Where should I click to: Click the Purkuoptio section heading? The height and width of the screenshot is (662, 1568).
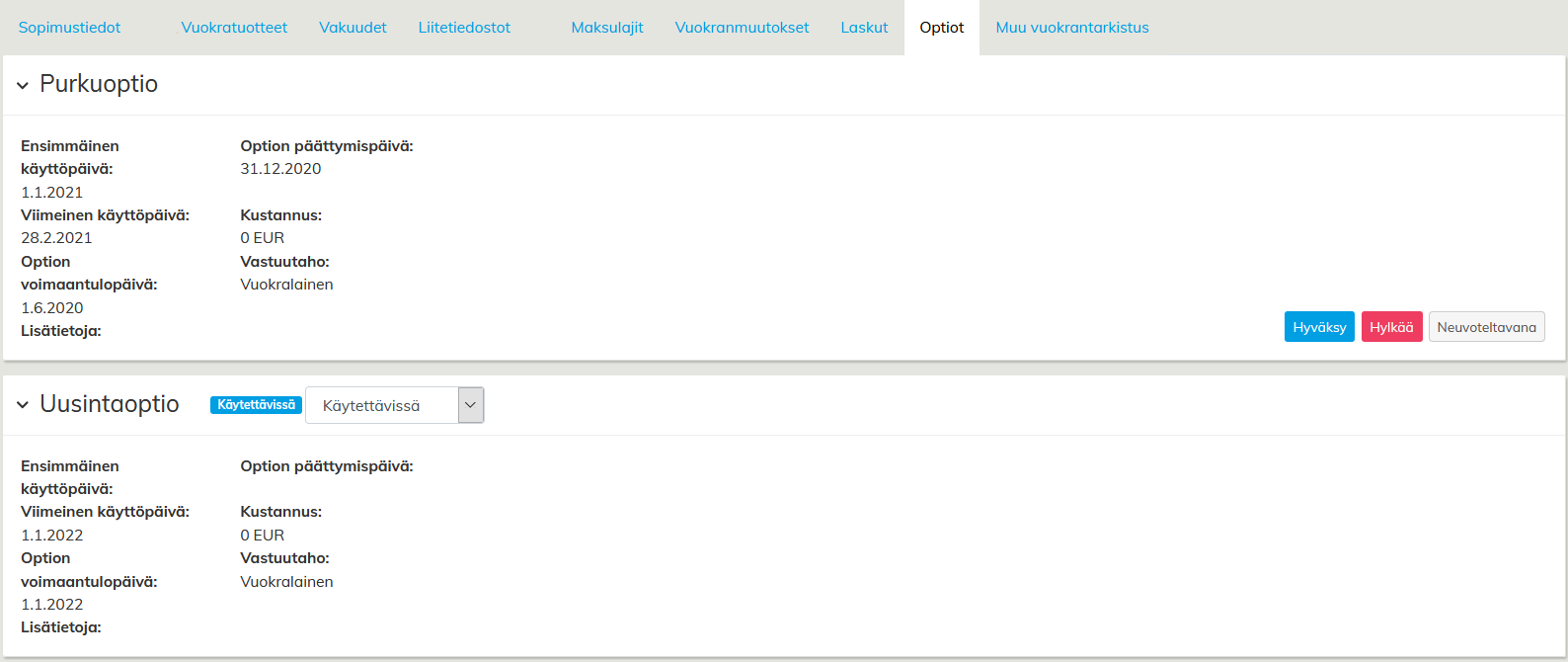[99, 84]
